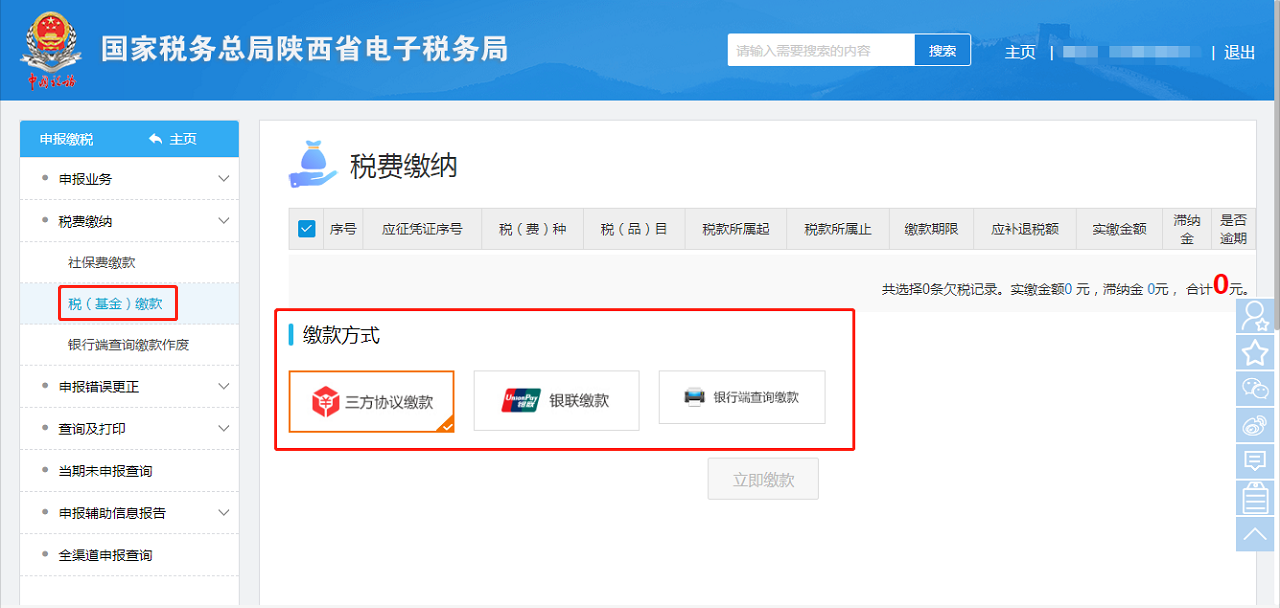
Task: Click the 税（品）目 column header
Action: click(x=634, y=229)
